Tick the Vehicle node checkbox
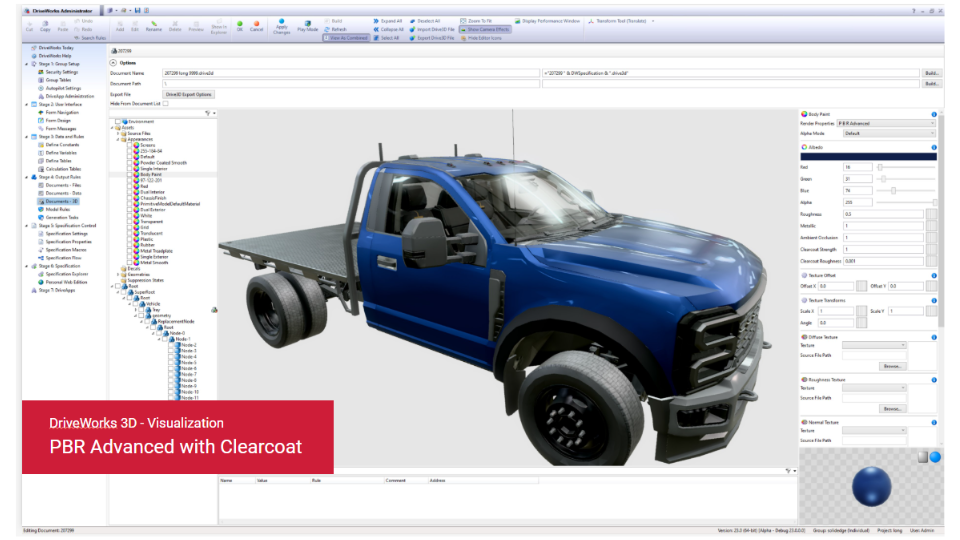This screenshot has width=960, height=540. pos(135,304)
